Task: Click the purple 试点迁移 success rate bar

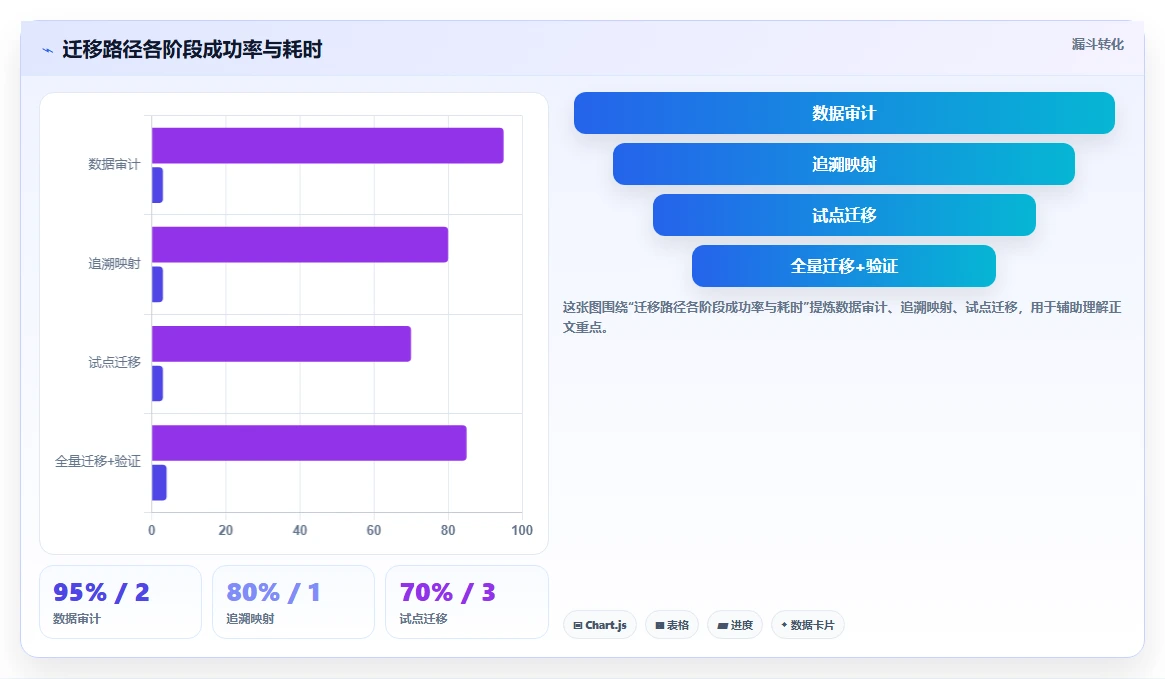Action: coord(282,344)
